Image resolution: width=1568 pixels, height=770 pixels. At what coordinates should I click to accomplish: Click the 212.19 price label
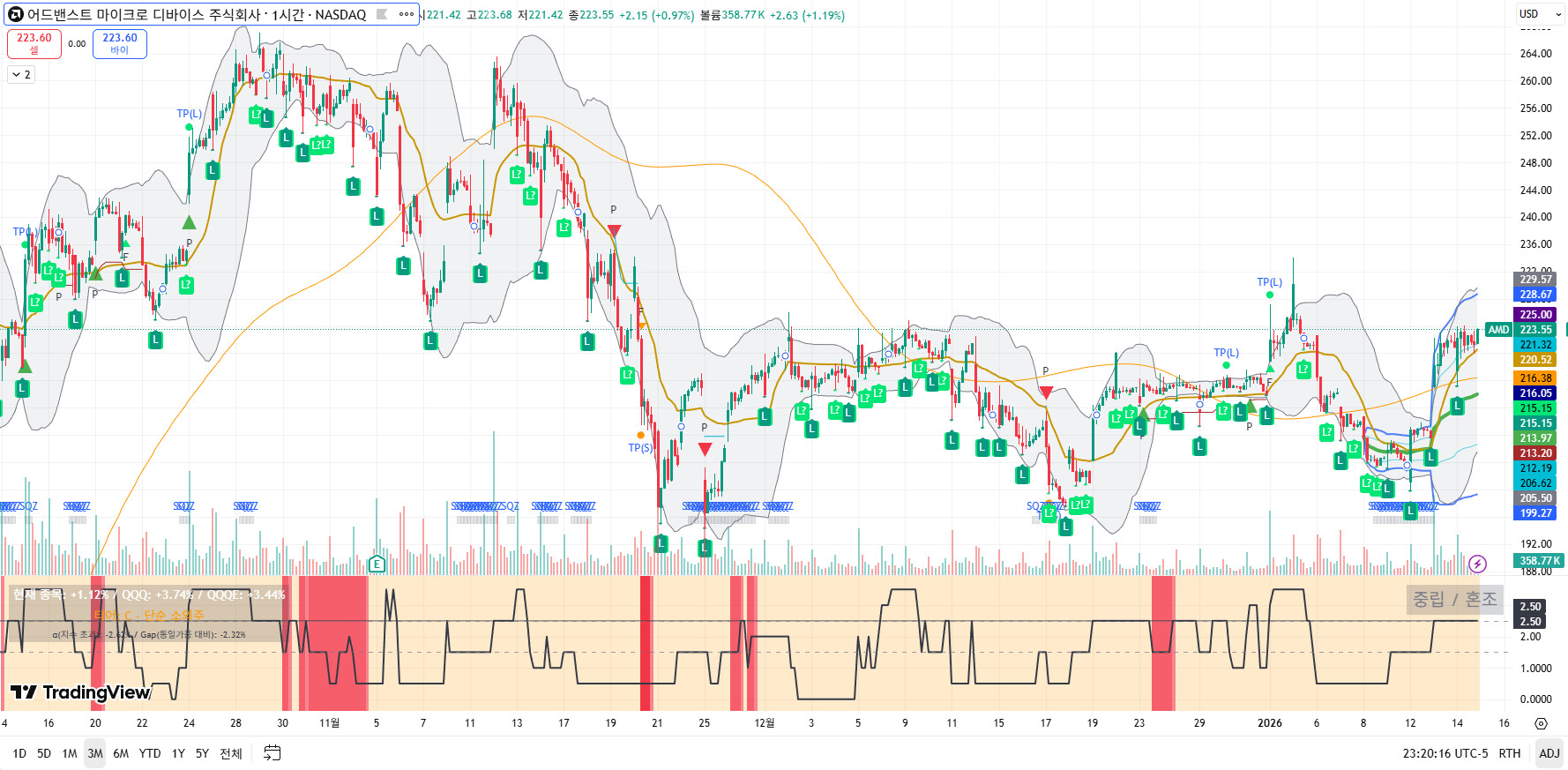click(1535, 468)
